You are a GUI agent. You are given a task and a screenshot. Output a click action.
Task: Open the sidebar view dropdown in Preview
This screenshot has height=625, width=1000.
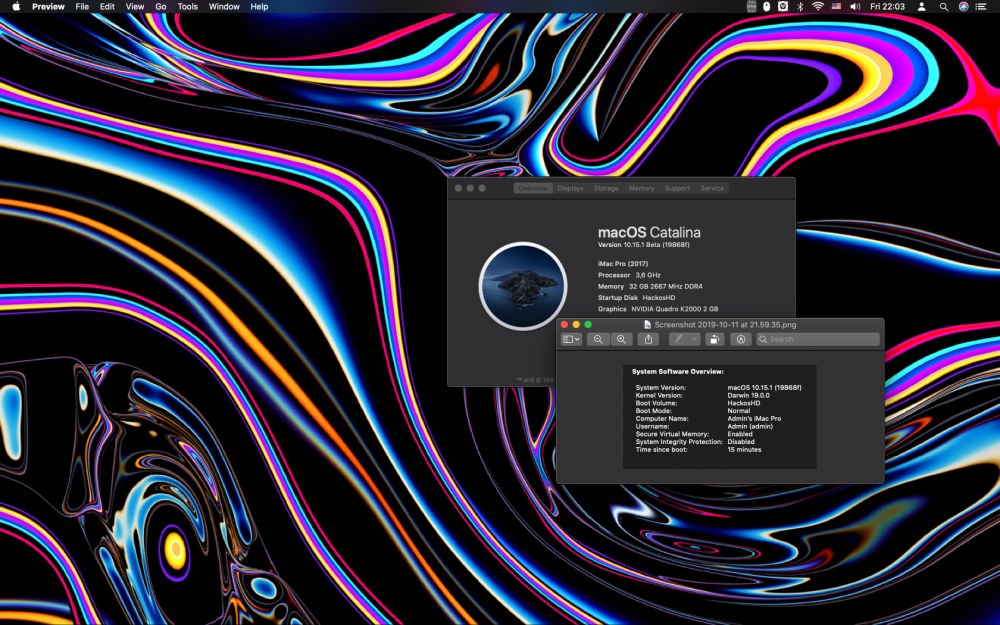click(571, 339)
